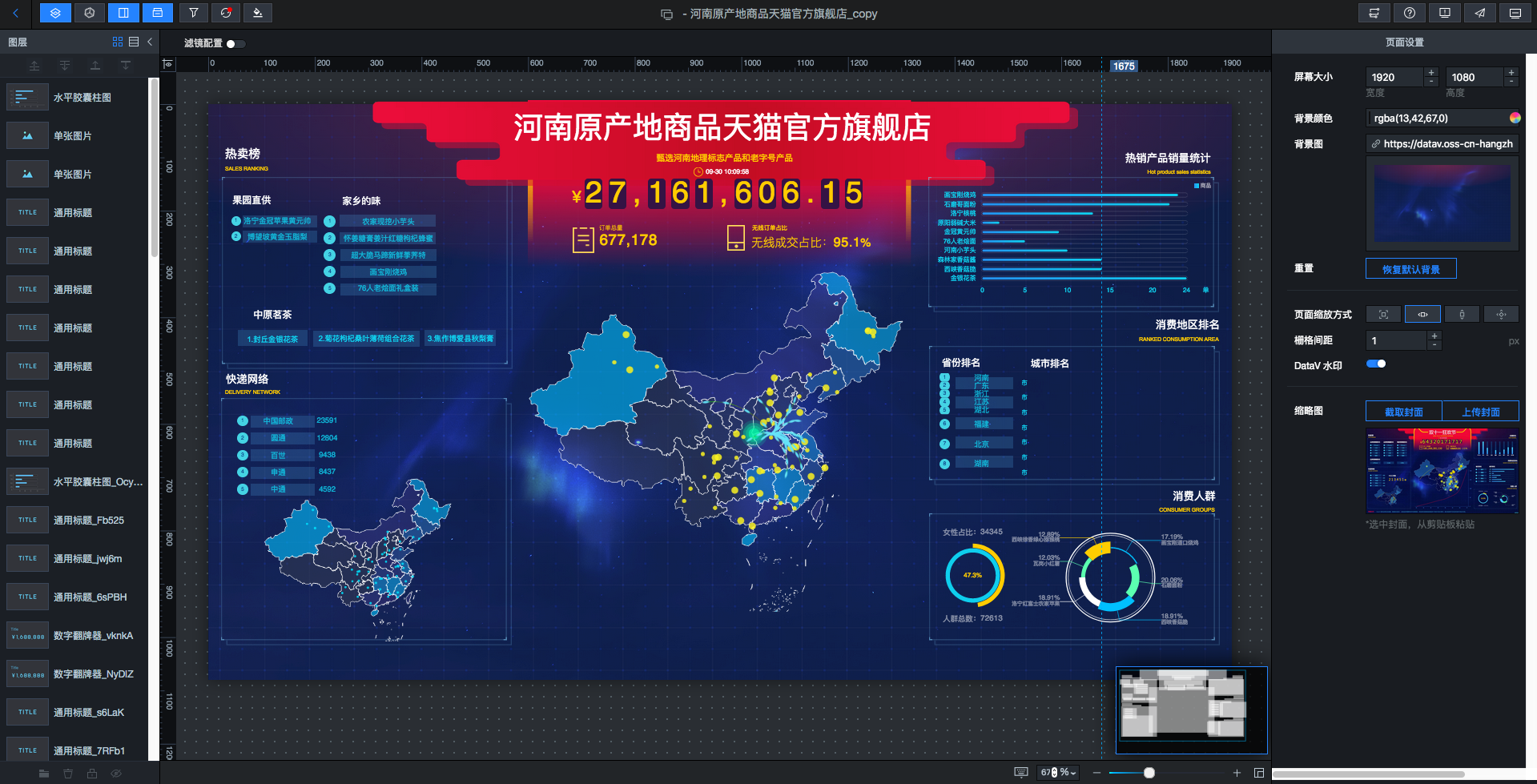Click the trash icon below layers list
1537x784 pixels.
(68, 774)
